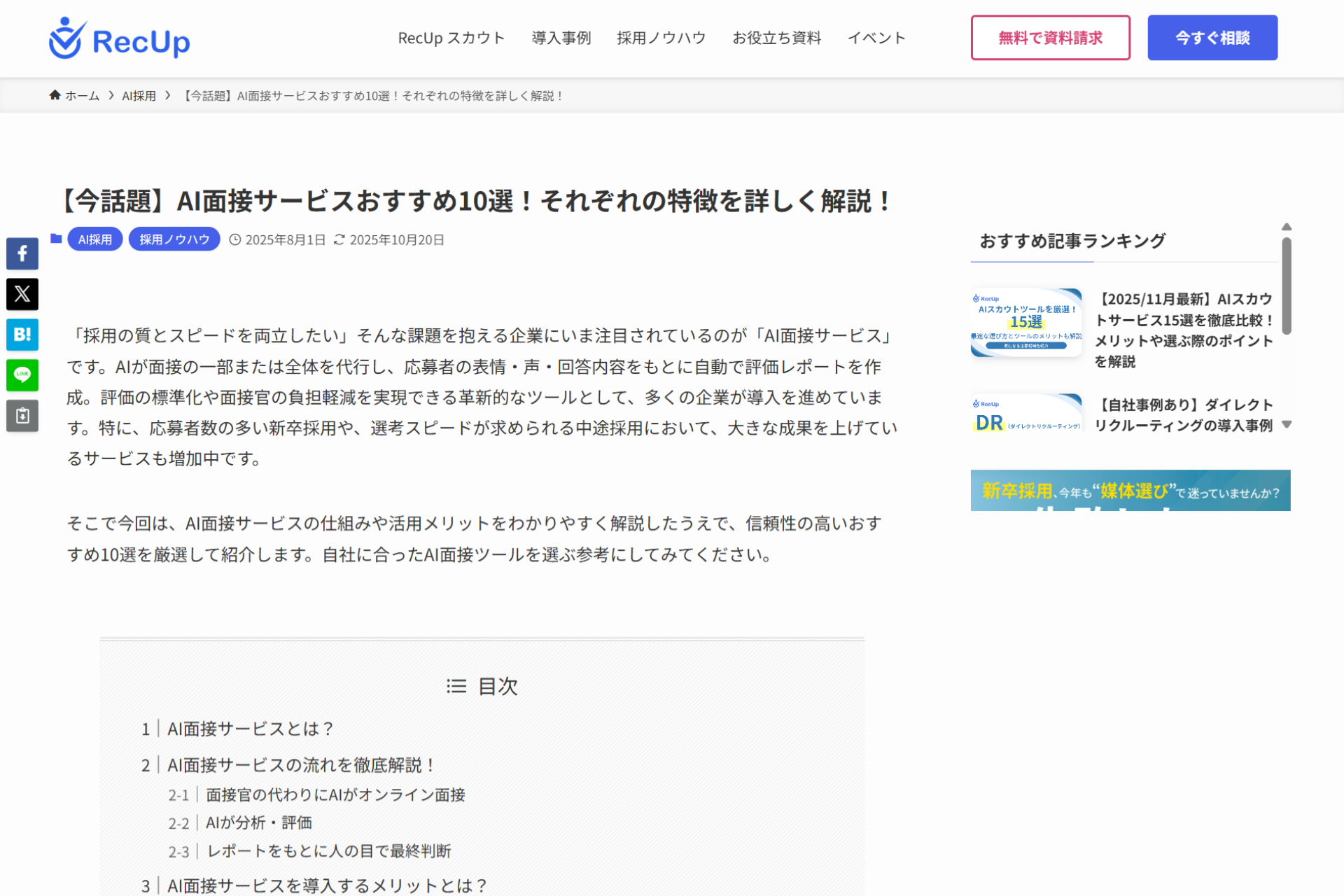
Task: Share article via X icon
Action: 22,294
